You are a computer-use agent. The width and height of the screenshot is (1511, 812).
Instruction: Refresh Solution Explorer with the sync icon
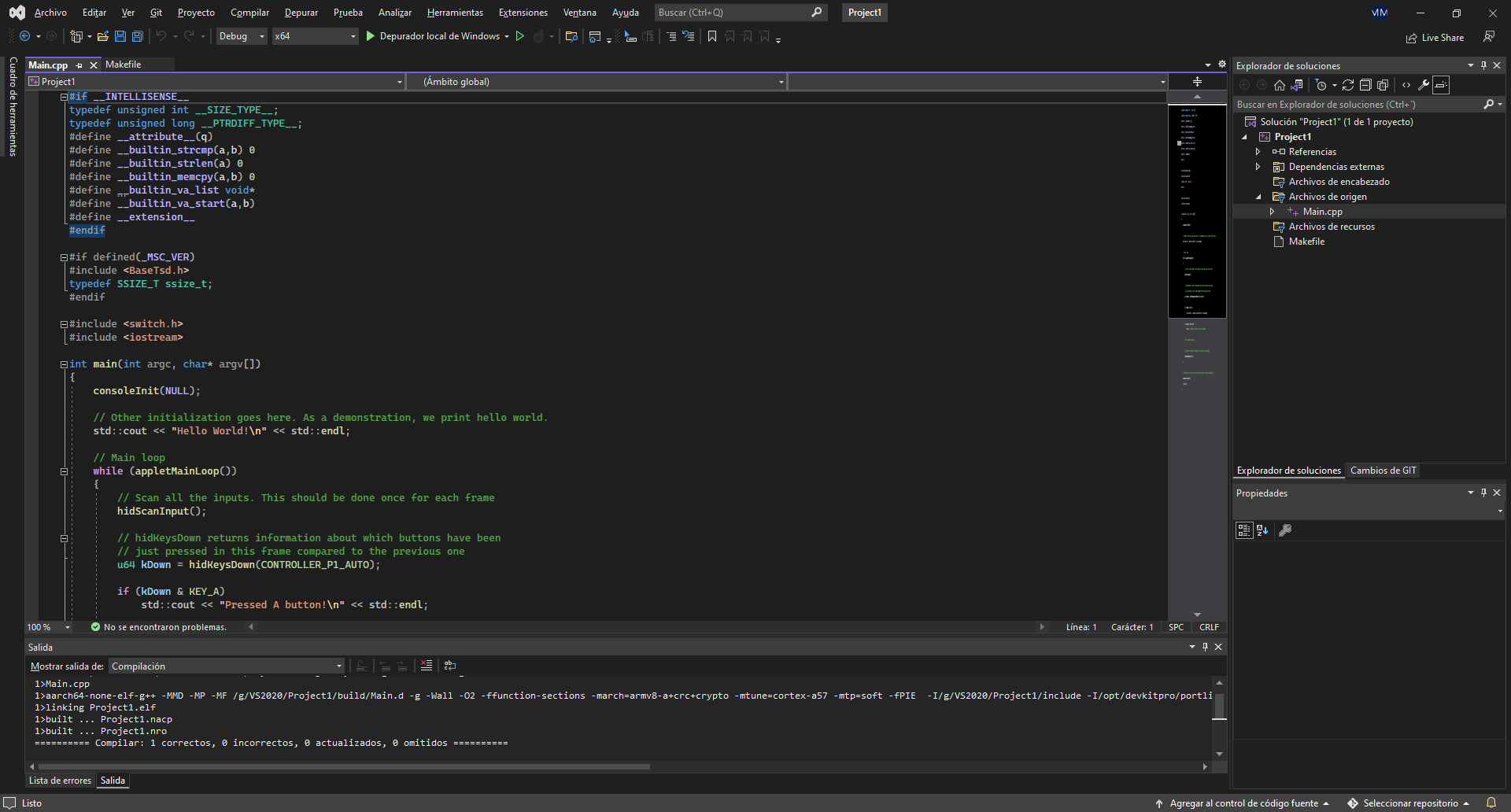pos(1348,85)
